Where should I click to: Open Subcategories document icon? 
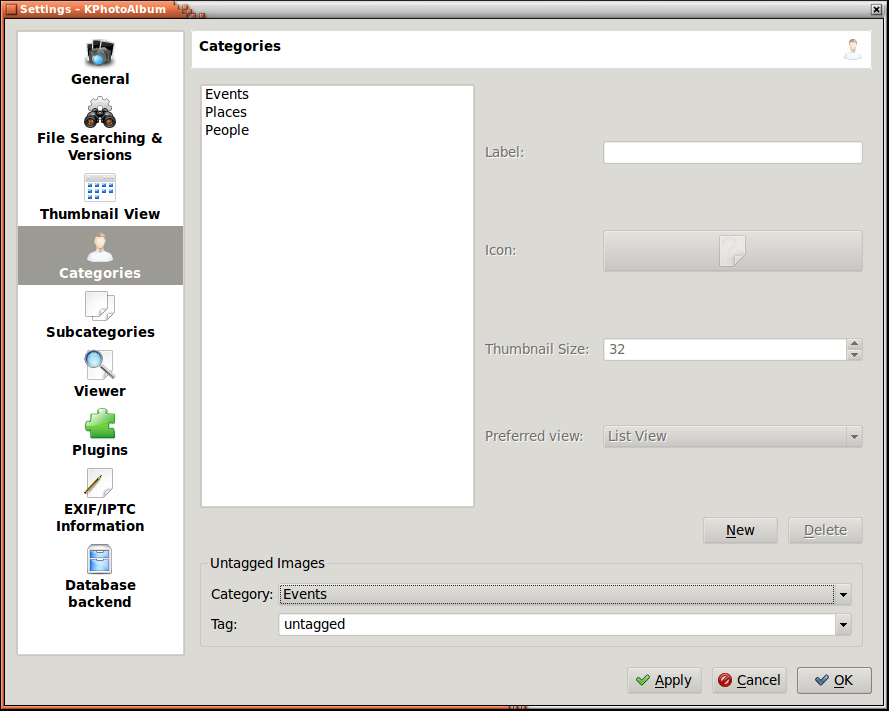[100, 306]
